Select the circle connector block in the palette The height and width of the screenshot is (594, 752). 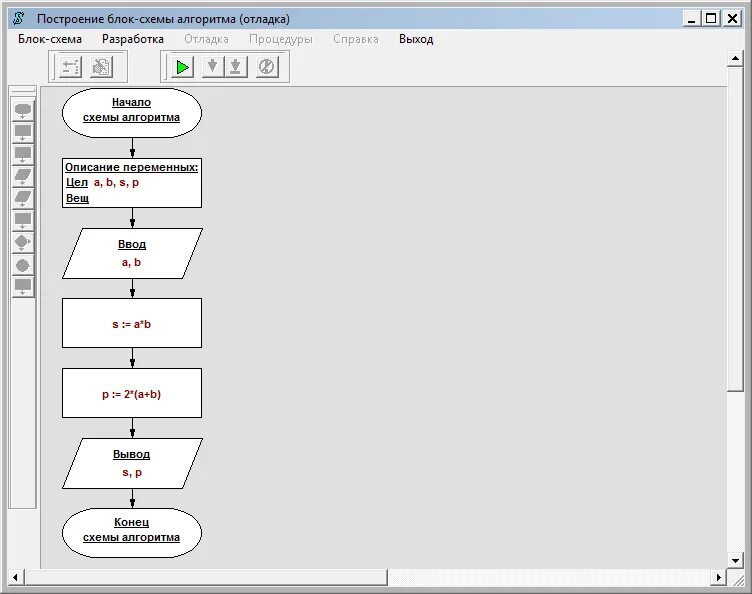pos(23,265)
